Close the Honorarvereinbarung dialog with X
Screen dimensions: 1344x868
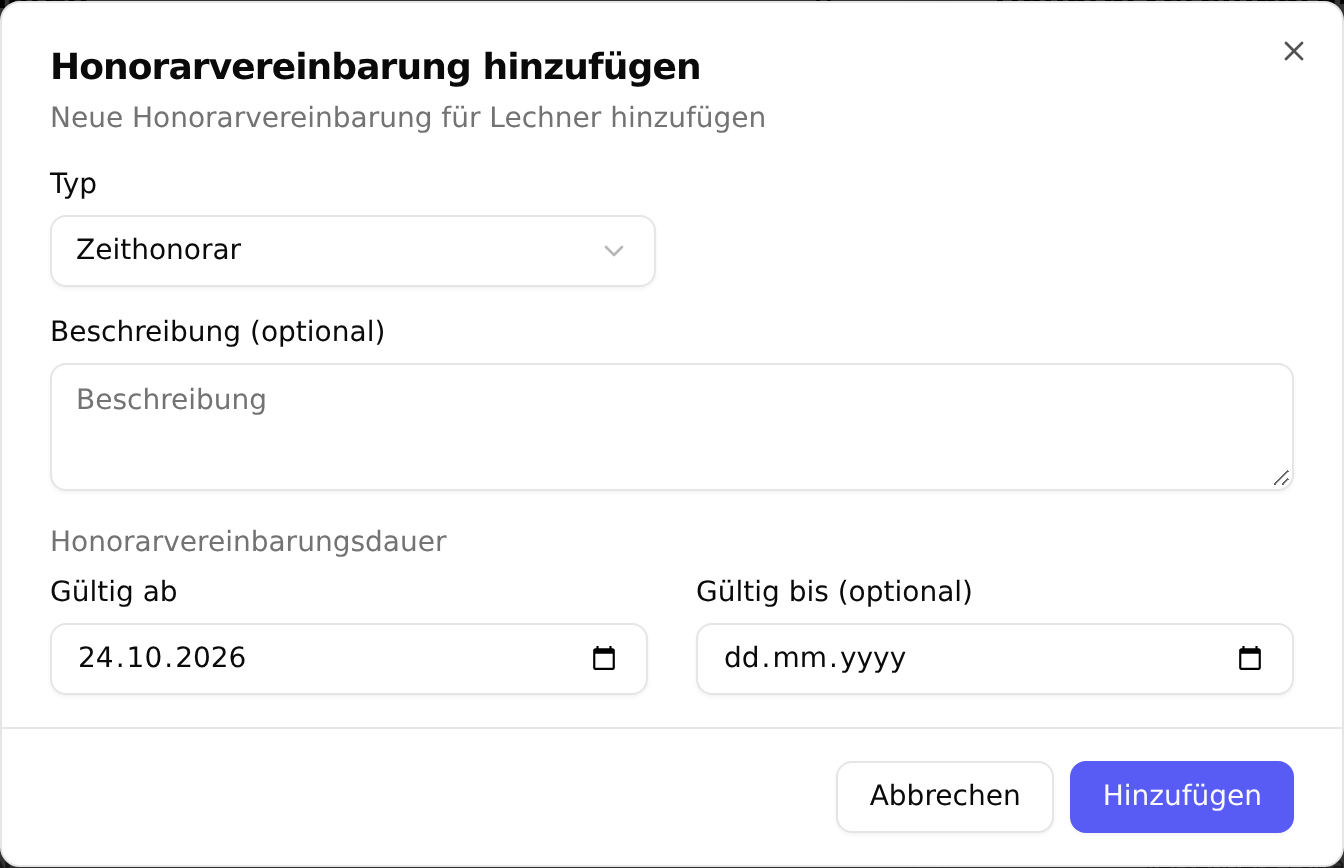(x=1294, y=52)
